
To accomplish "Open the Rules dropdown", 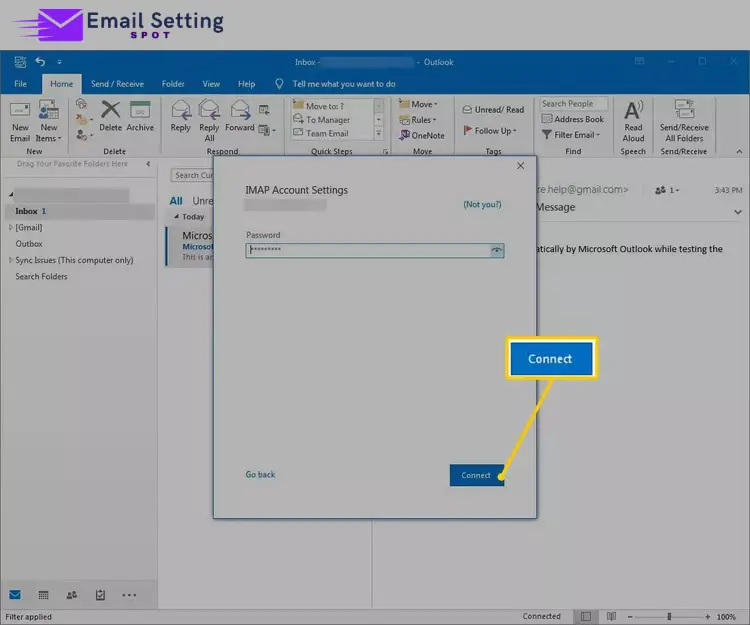I will [x=418, y=120].
